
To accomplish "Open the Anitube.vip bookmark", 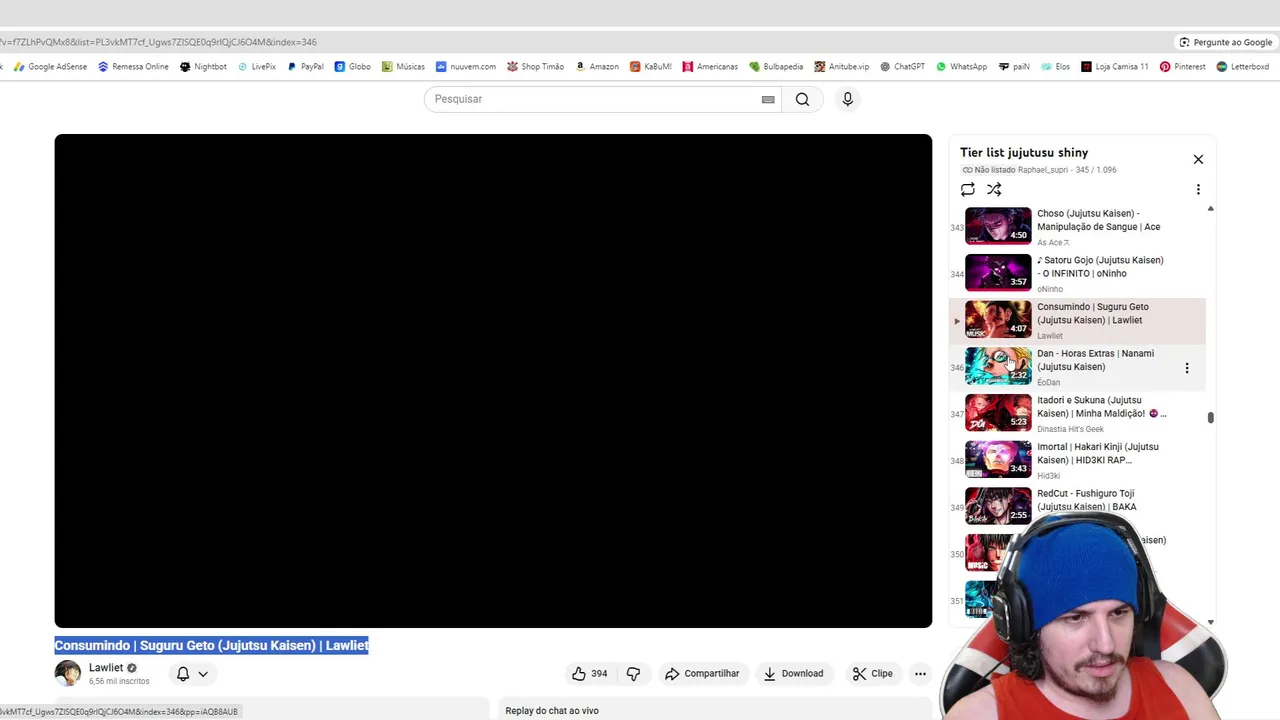I will (x=841, y=67).
